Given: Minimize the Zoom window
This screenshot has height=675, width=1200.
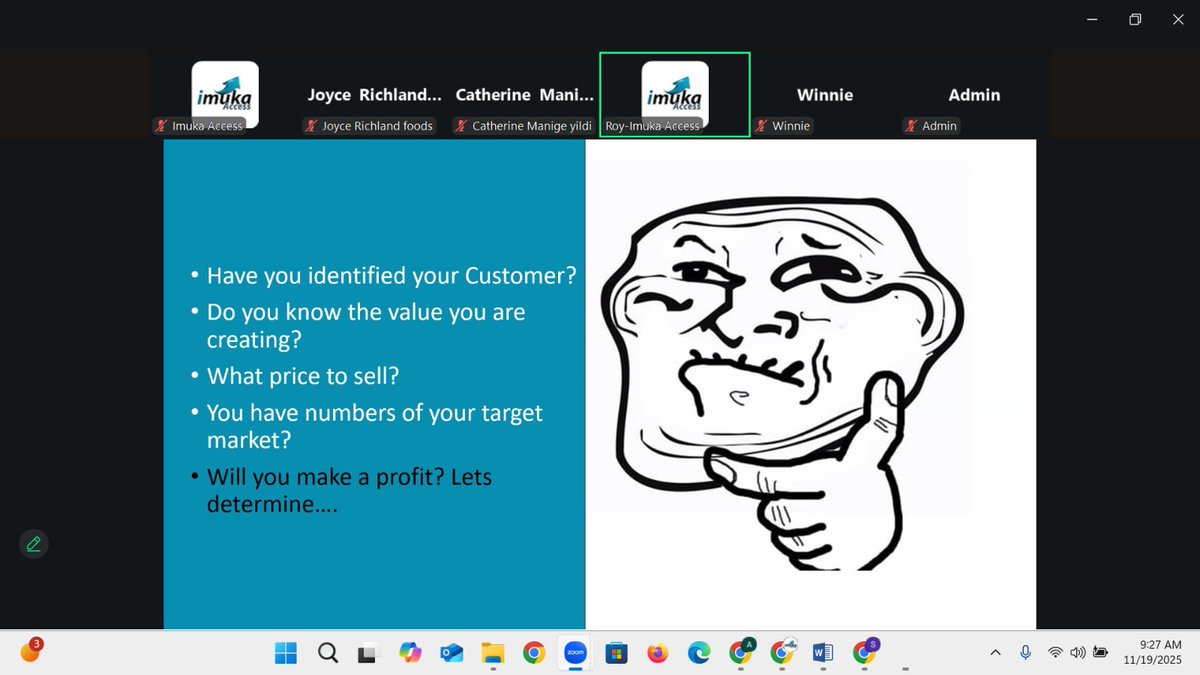Looking at the screenshot, I should click(1092, 19).
